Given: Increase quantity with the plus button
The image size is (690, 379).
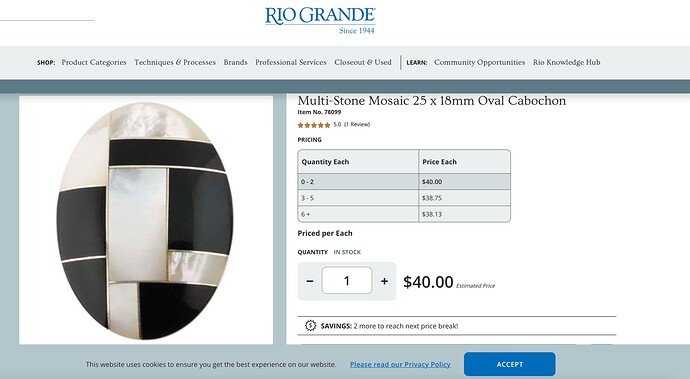Looking at the screenshot, I should 384,281.
